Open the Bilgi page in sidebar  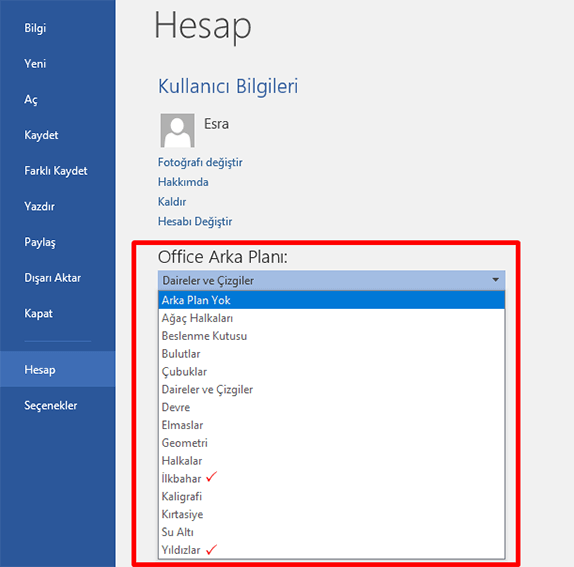35,28
